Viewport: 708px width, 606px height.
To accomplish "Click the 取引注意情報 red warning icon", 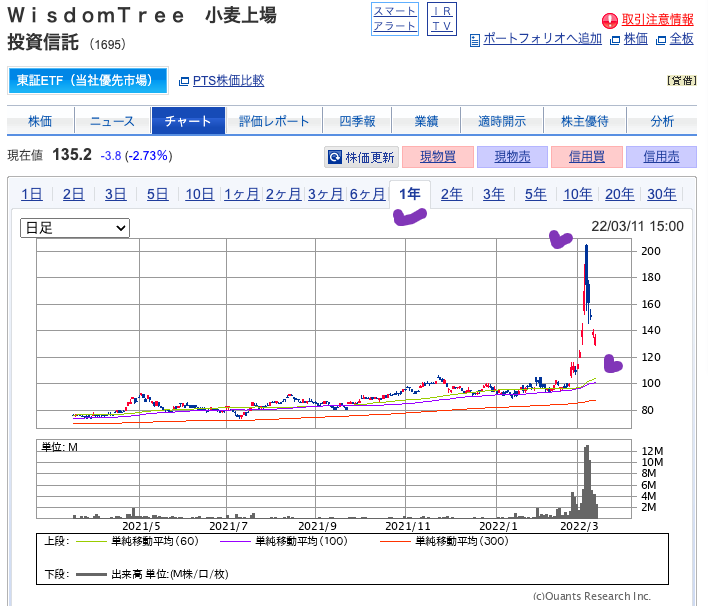I will click(x=610, y=20).
